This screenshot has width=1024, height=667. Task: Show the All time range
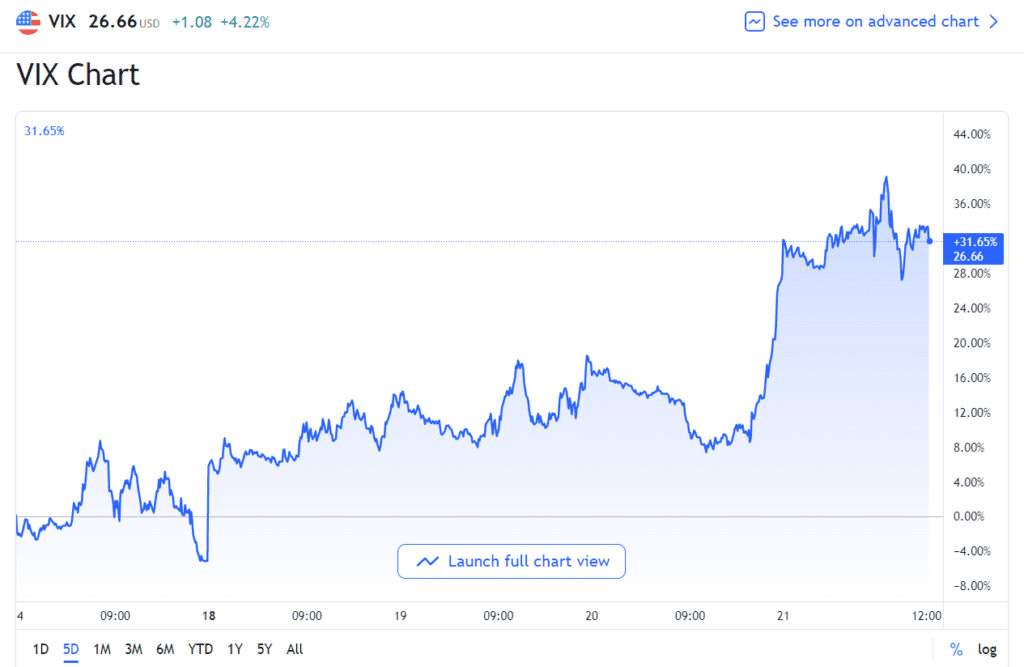tap(295, 649)
